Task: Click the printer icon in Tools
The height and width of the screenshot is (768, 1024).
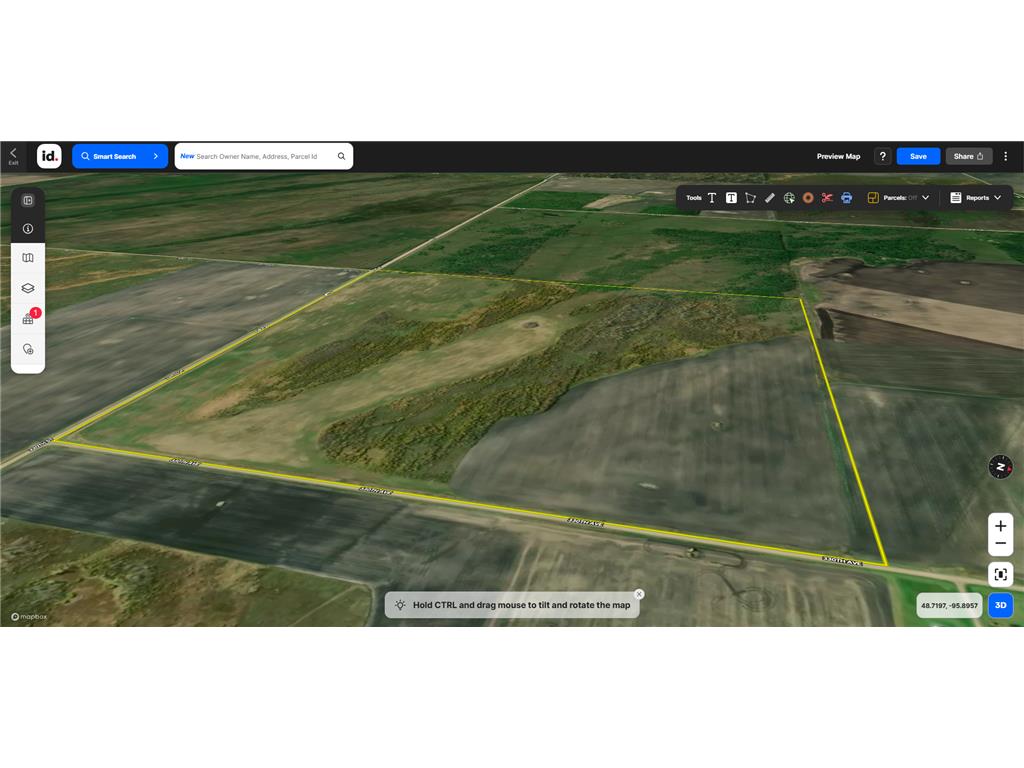Action: click(846, 198)
